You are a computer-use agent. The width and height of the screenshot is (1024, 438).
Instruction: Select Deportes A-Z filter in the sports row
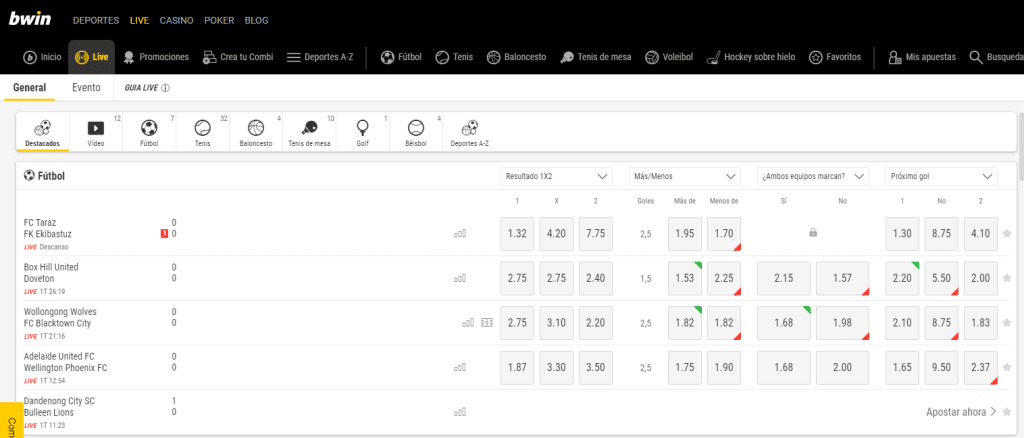point(470,133)
